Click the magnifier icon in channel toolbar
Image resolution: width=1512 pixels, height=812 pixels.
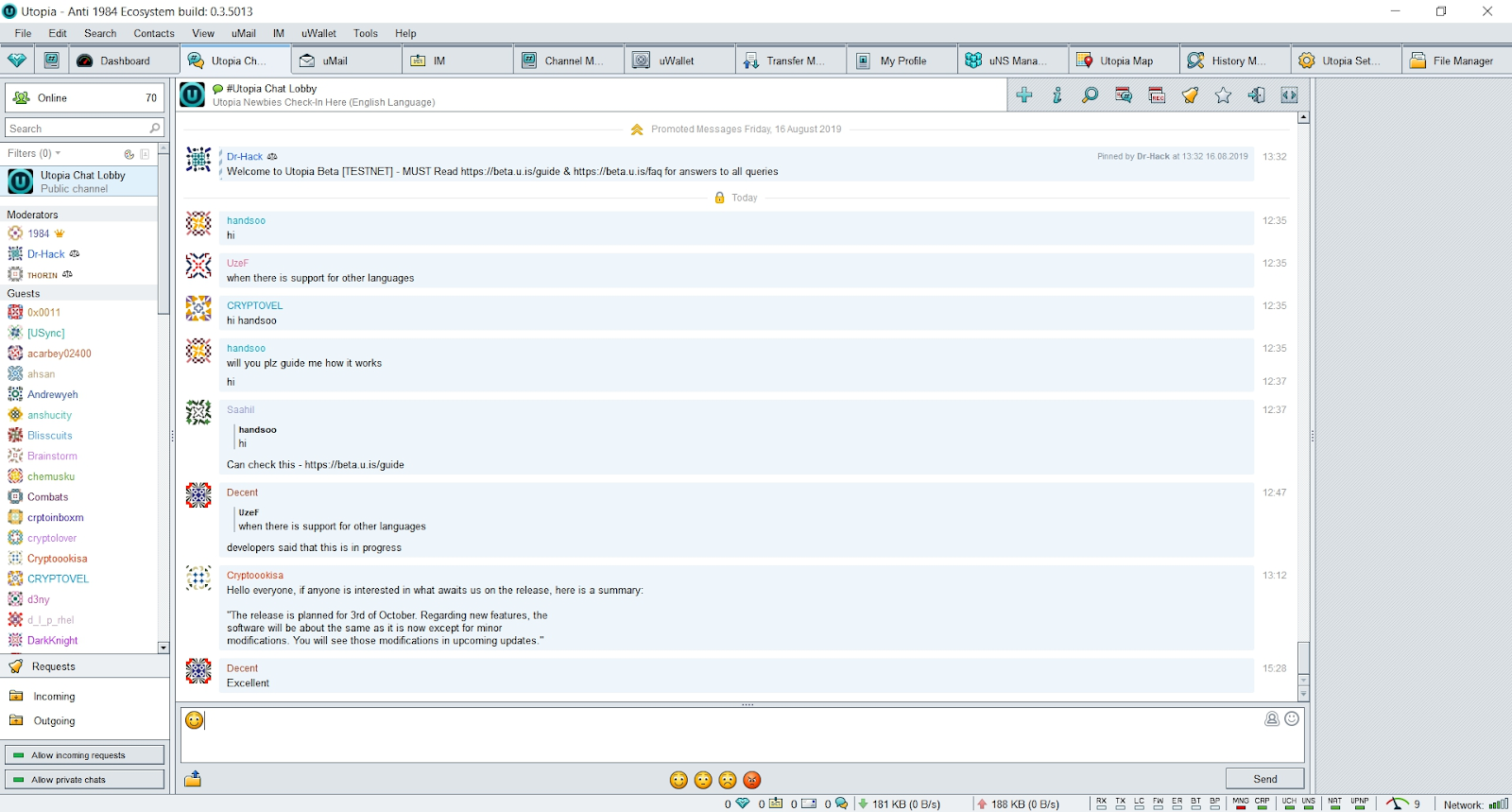click(1091, 95)
